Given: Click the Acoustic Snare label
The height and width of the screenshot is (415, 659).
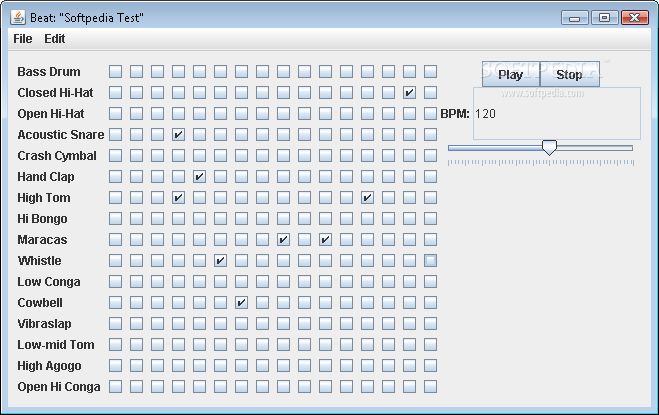Looking at the screenshot, I should (61, 135).
